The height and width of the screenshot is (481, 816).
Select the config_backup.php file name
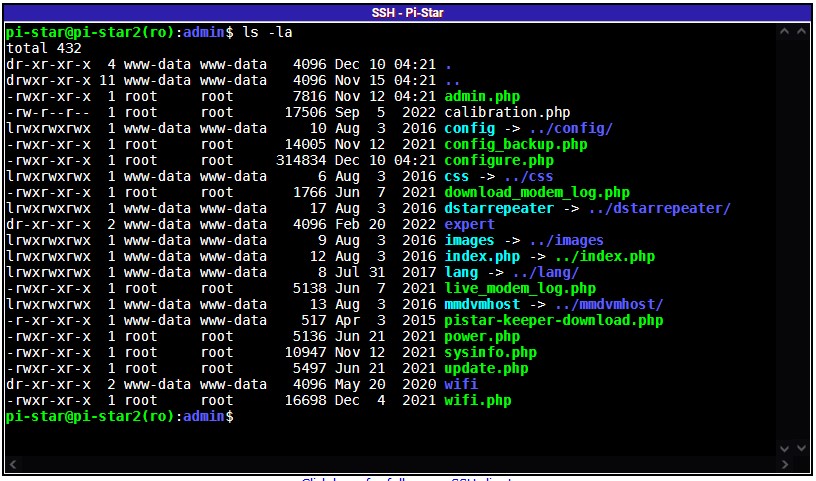point(516,145)
